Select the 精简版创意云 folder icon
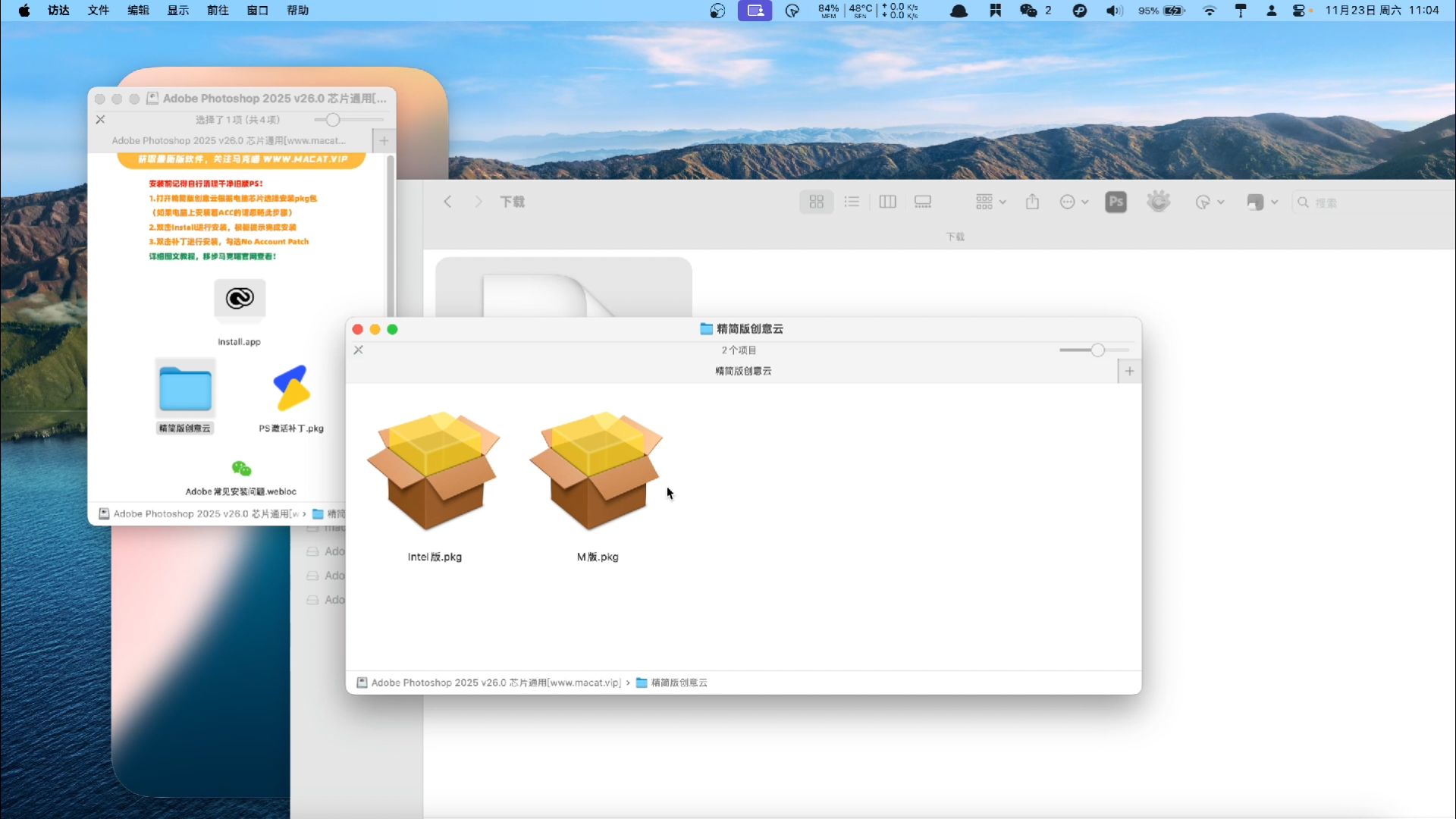The width and height of the screenshot is (1456, 819). [185, 388]
